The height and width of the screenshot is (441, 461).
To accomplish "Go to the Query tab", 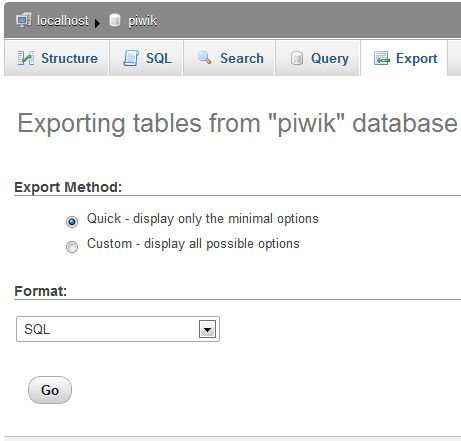I will 318,58.
